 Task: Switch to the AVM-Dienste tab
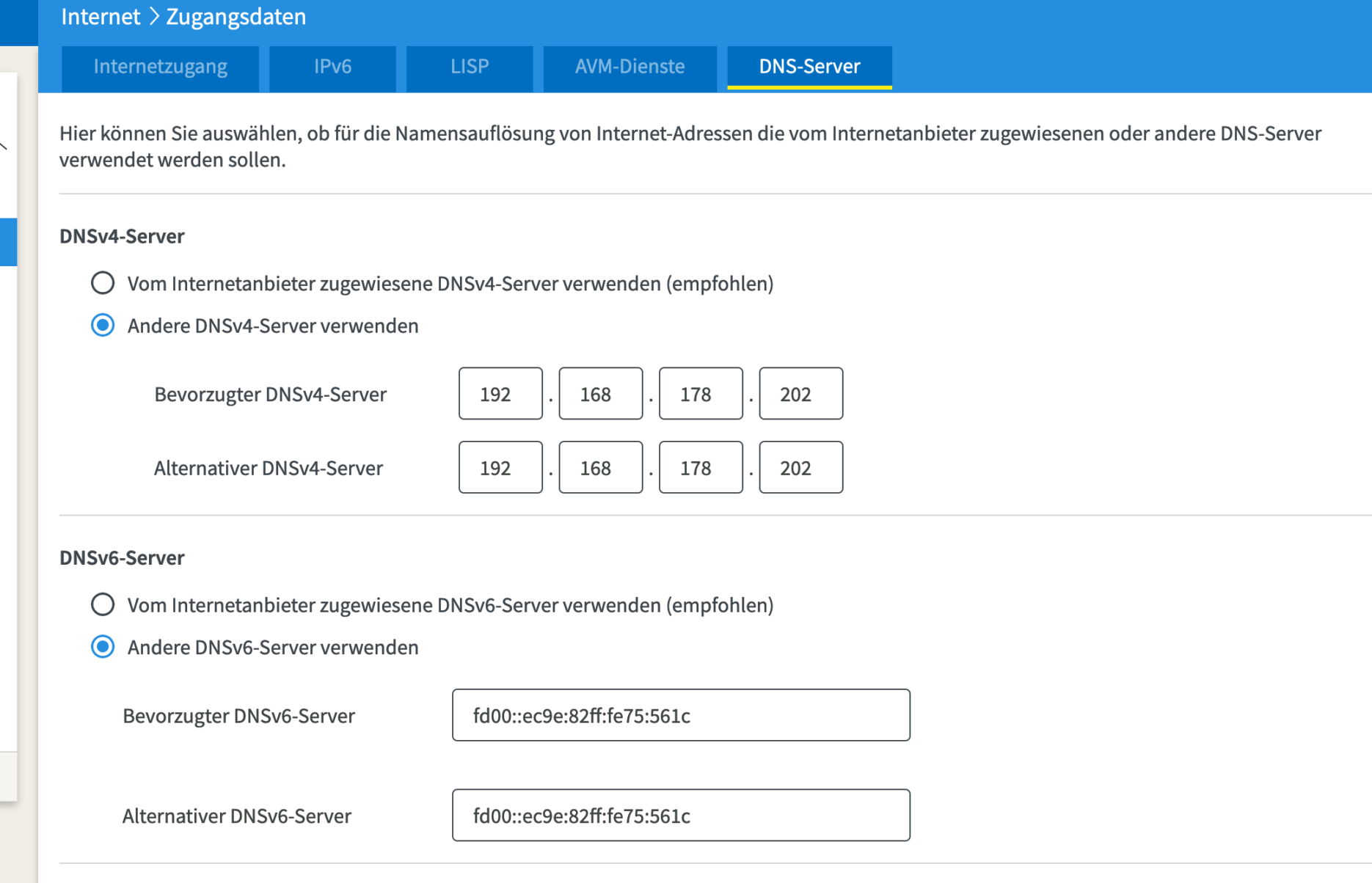point(630,67)
